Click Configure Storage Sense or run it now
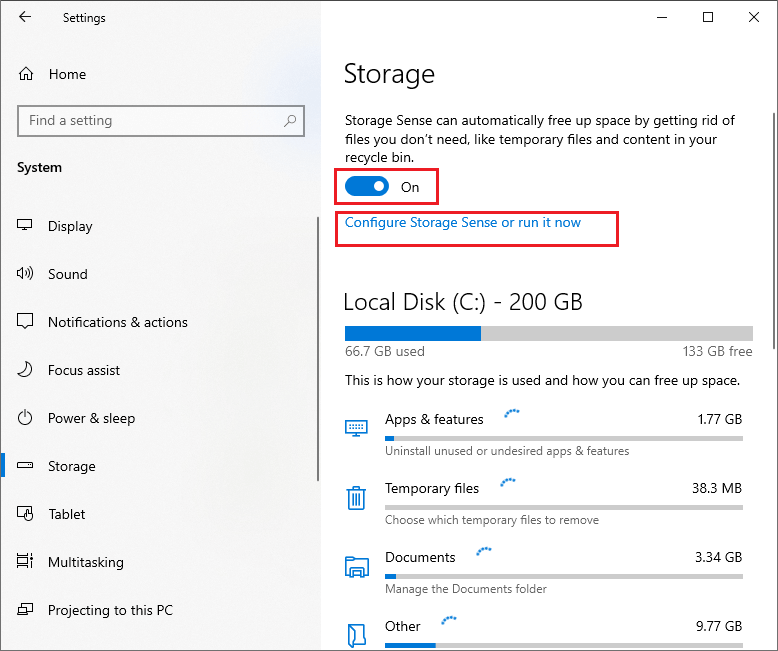 [x=462, y=222]
